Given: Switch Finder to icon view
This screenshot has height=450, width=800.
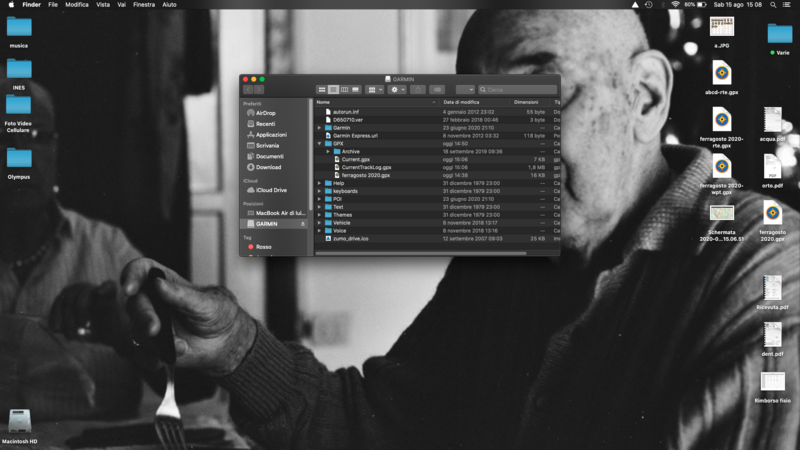Looking at the screenshot, I should pos(322,90).
